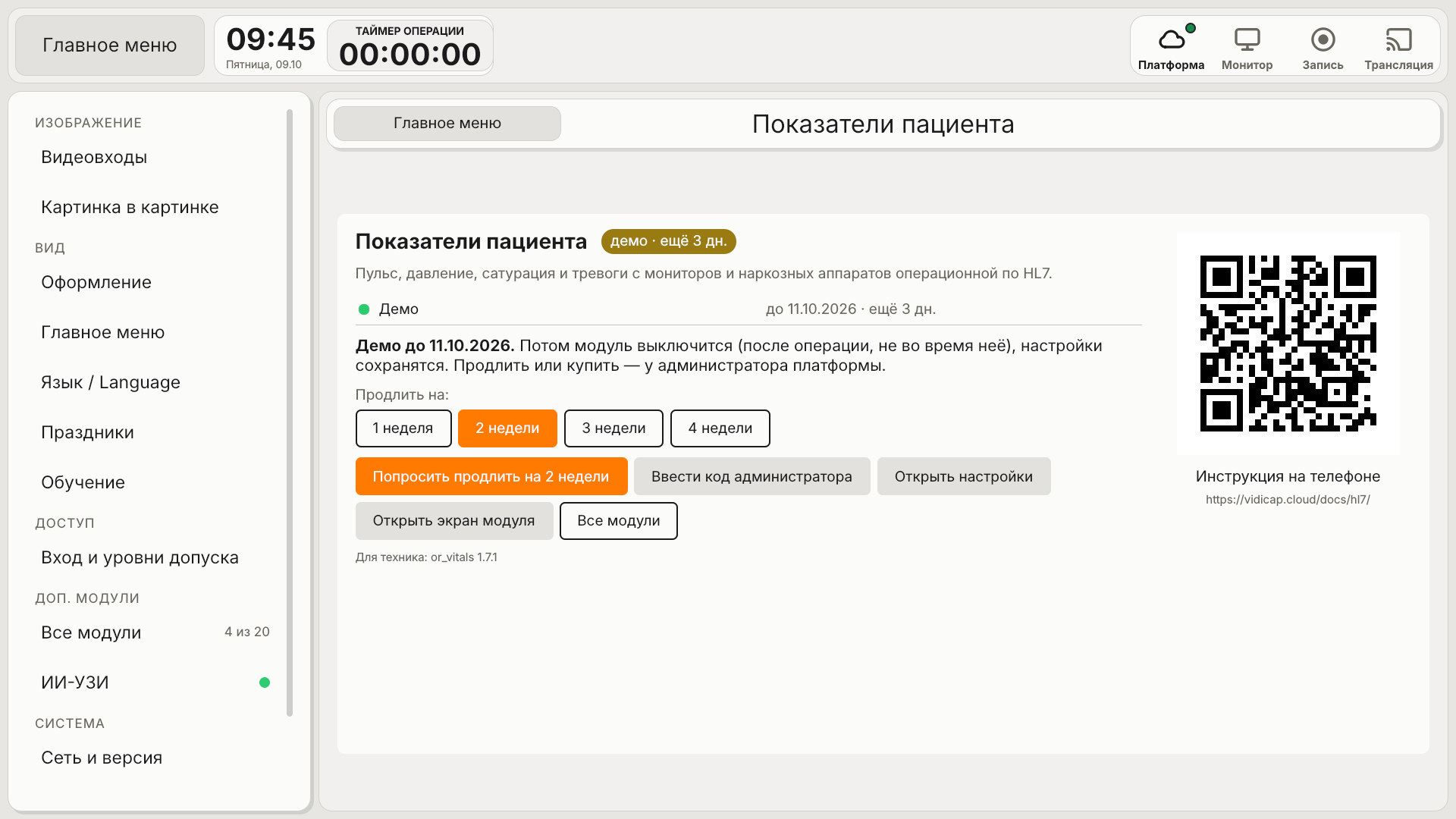Choose the 3 недели extension period
Image resolution: width=1456 pixels, height=819 pixels.
click(613, 428)
